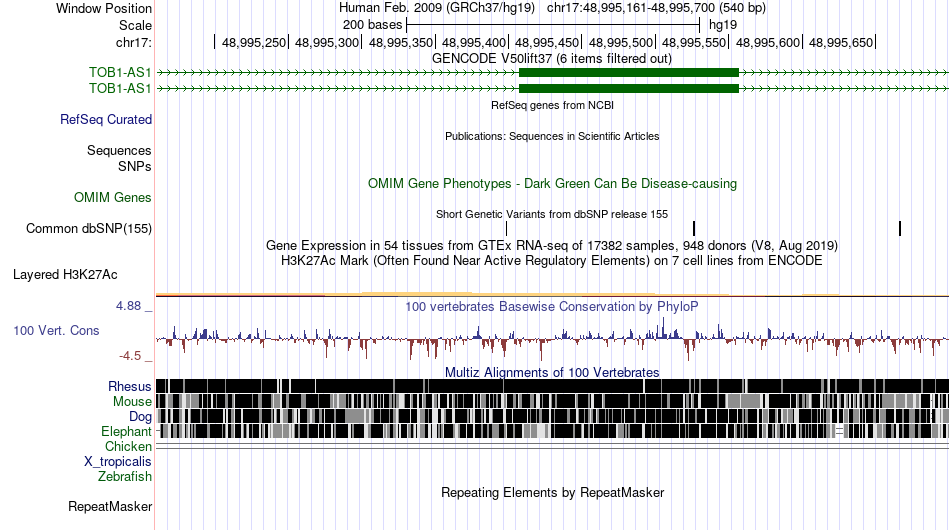Click the Rhesus alignment bar

pos(552,386)
